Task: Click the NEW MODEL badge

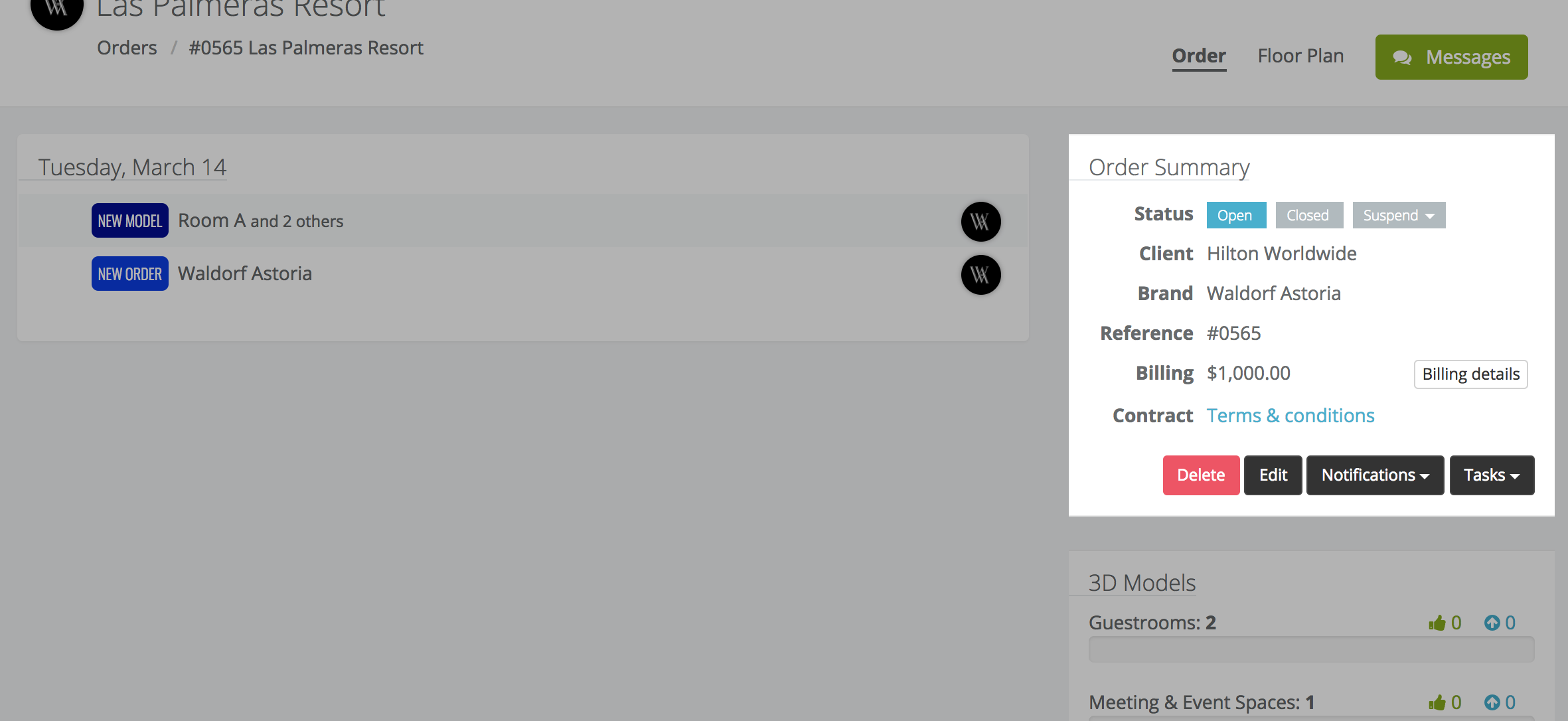Action: click(130, 220)
